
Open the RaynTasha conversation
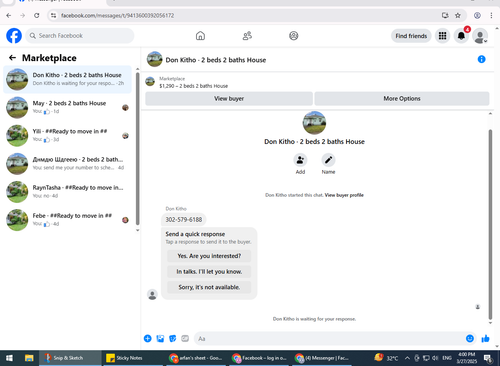point(67,192)
